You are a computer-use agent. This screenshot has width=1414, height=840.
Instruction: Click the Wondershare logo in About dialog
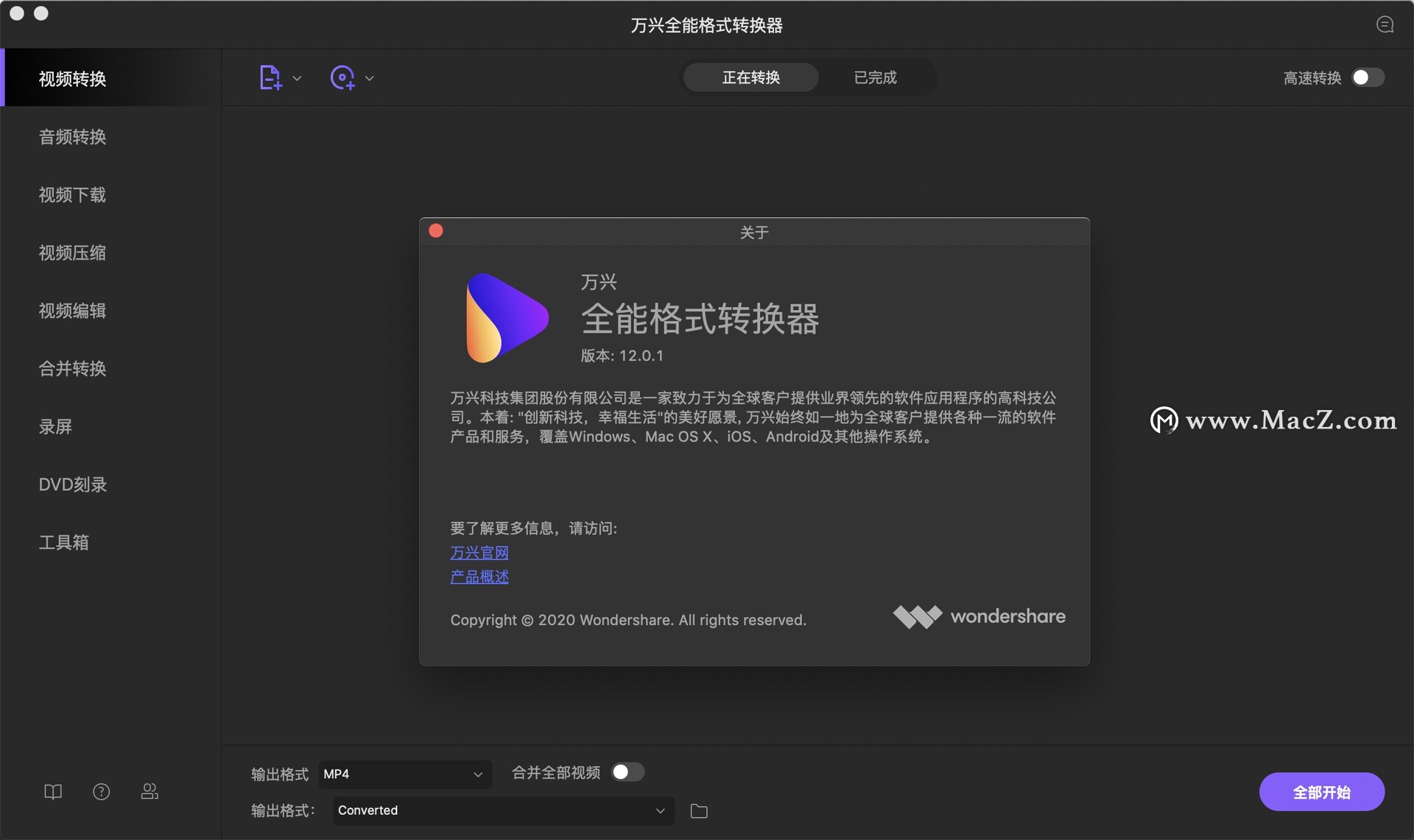(979, 616)
